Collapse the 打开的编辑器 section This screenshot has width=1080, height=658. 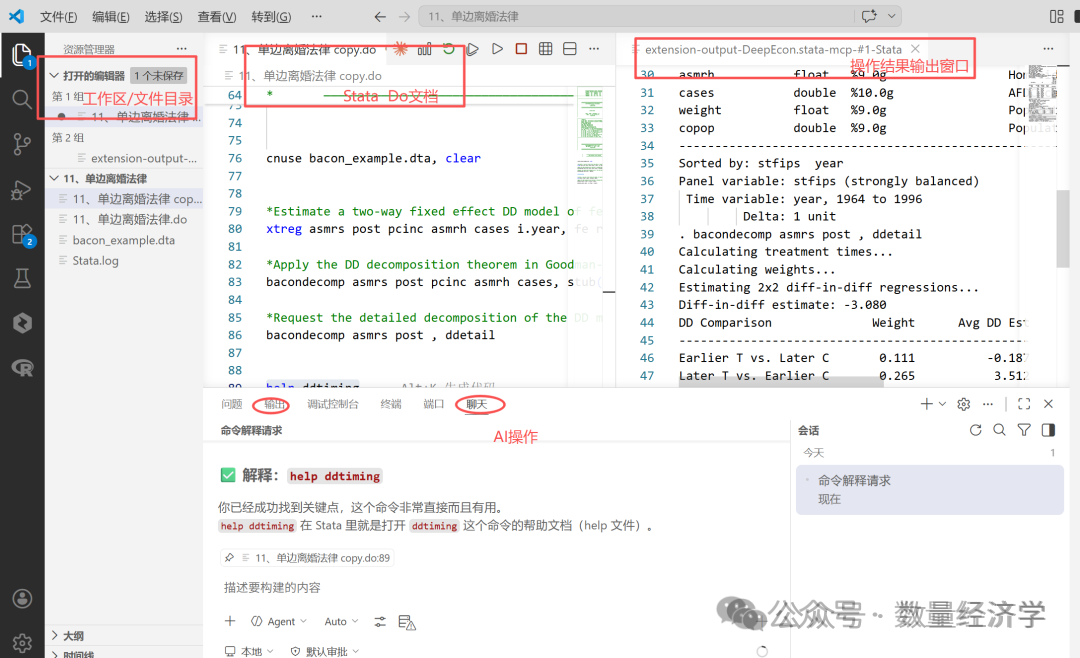54,75
